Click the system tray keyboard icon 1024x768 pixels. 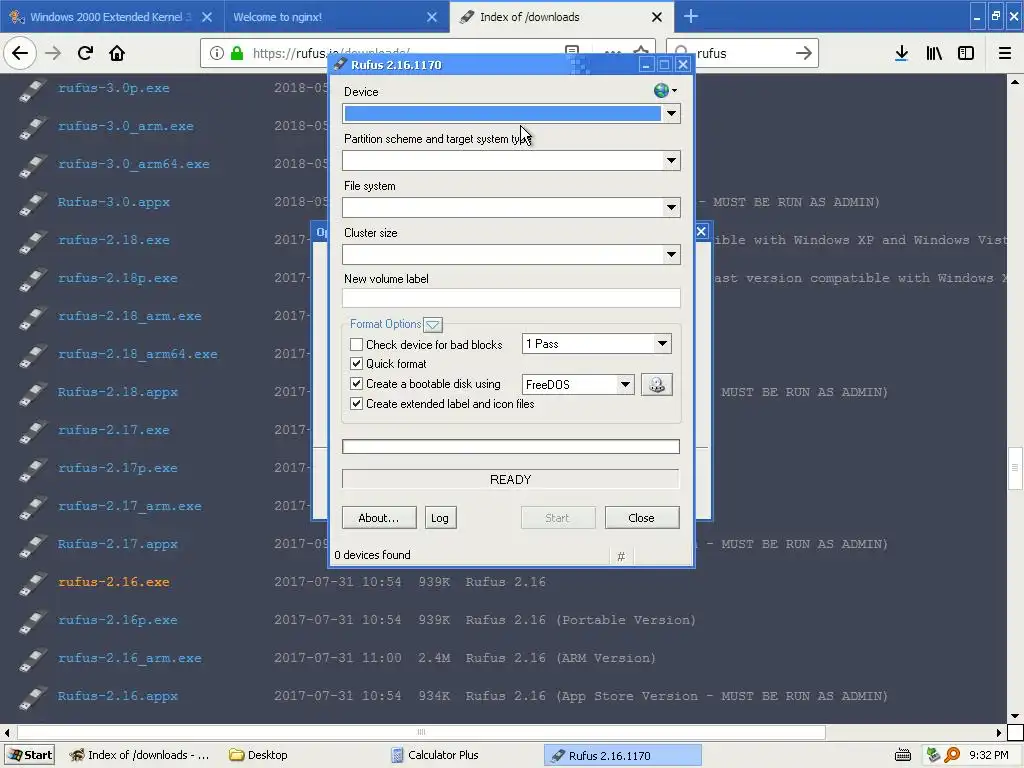(x=903, y=756)
